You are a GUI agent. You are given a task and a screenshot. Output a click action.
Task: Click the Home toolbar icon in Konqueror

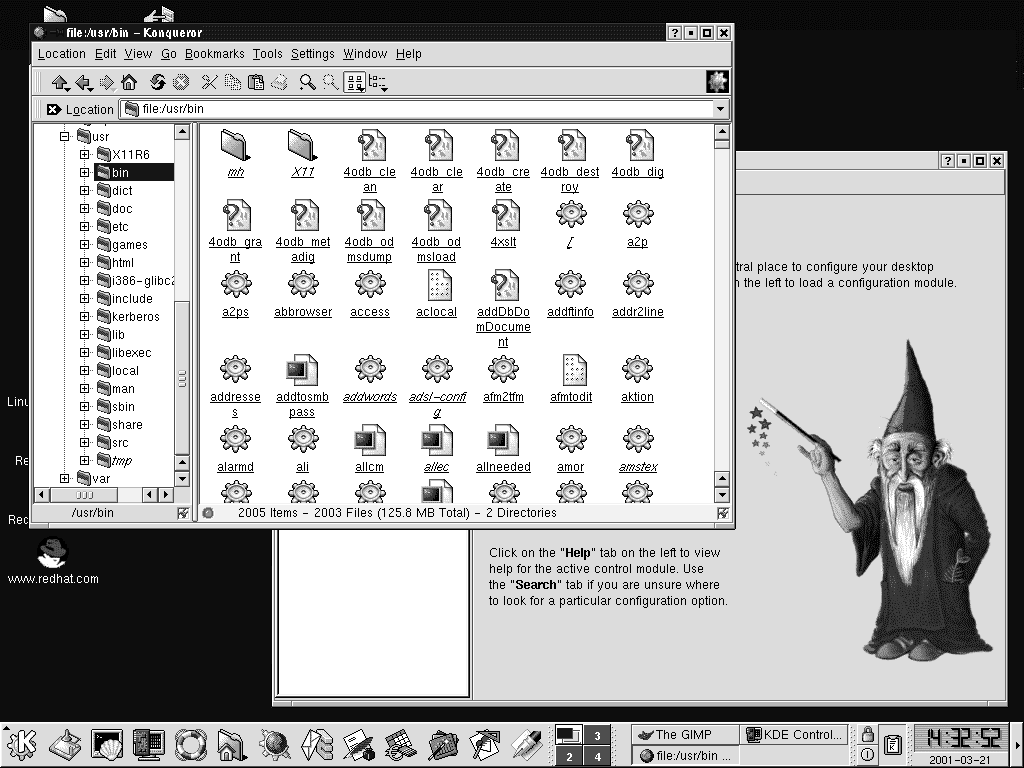tap(129, 83)
